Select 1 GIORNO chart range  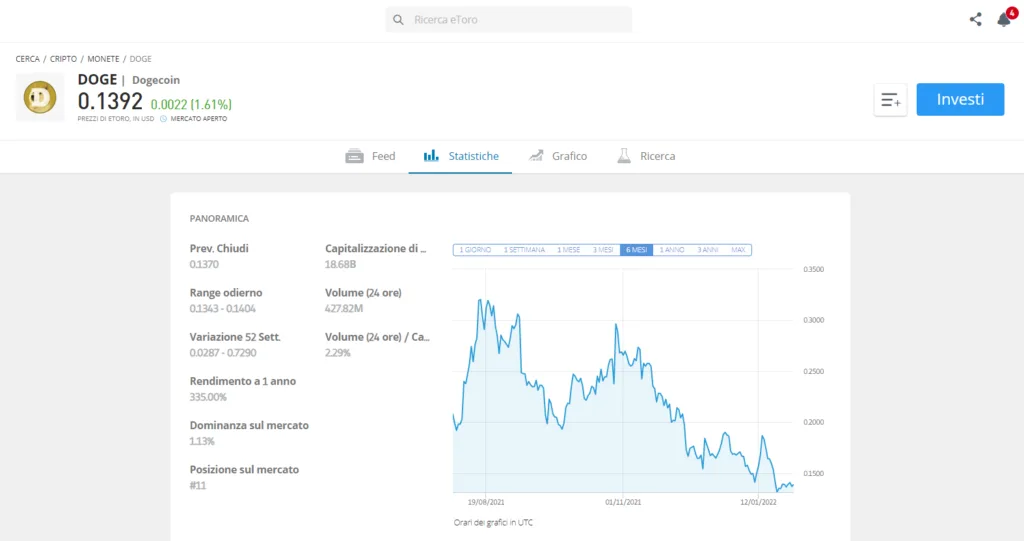click(475, 250)
